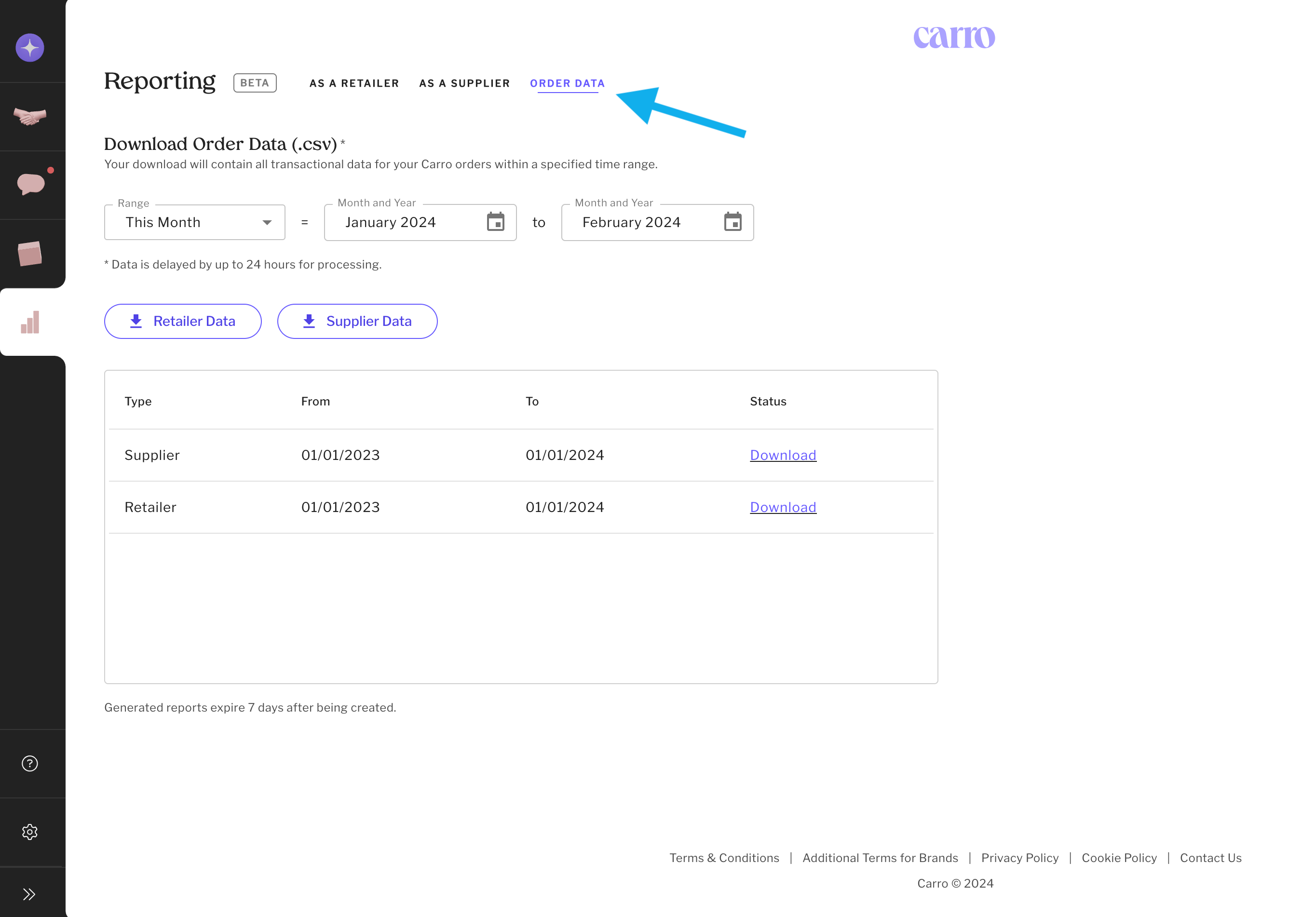Open the settings gear icon

(x=30, y=832)
